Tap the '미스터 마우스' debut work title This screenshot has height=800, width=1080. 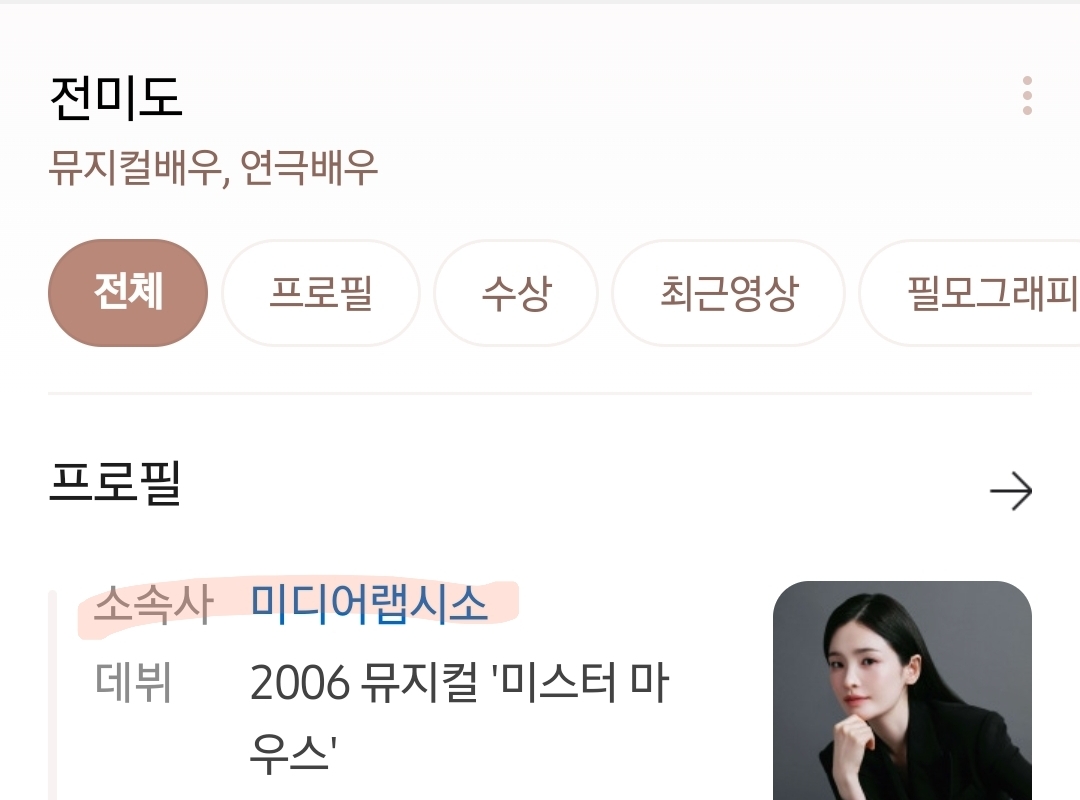click(x=459, y=719)
